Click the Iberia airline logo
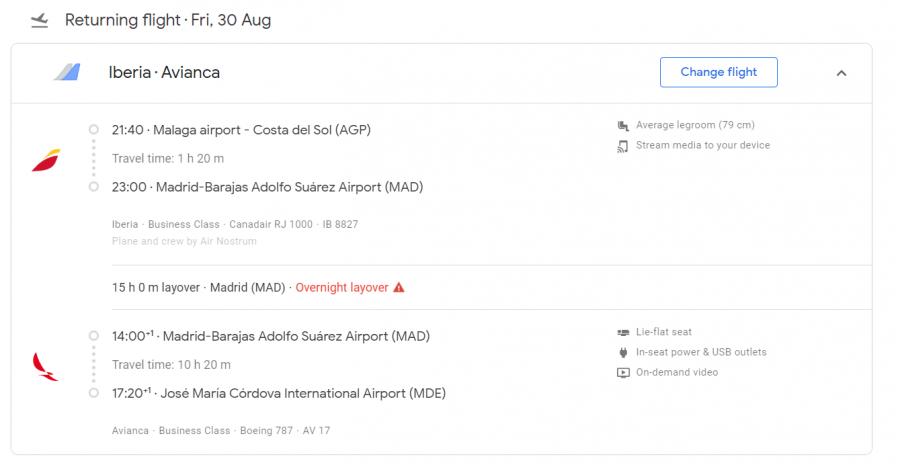The height and width of the screenshot is (467, 900). 46,159
